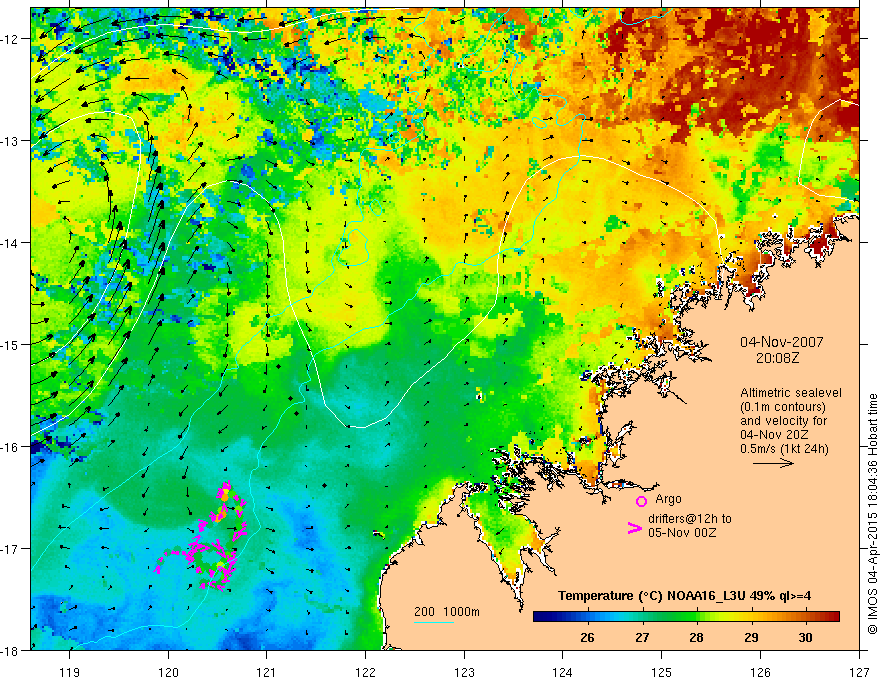
Task: Click the green colorbar section above 28
Action: click(696, 617)
